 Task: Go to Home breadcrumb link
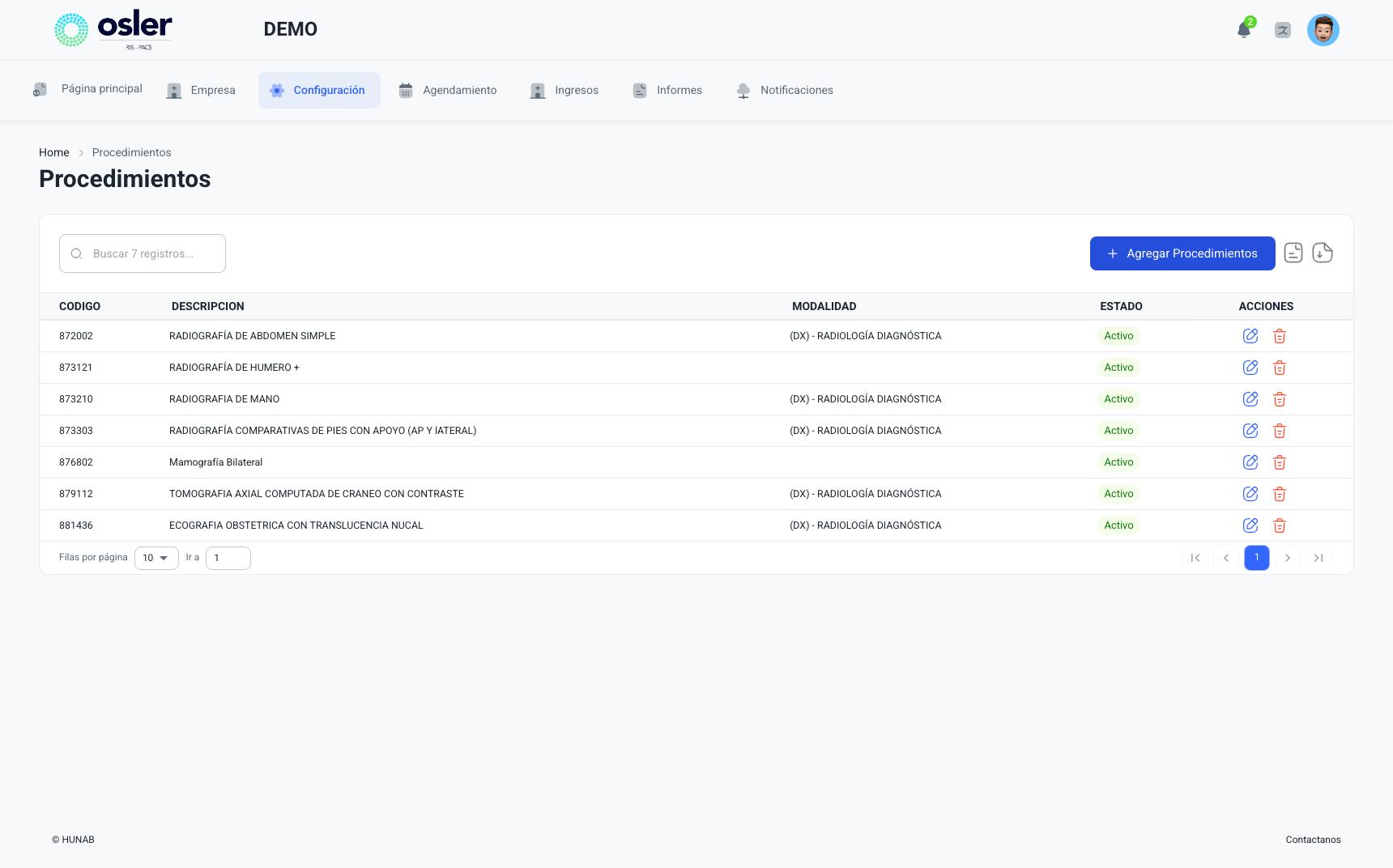coord(54,152)
